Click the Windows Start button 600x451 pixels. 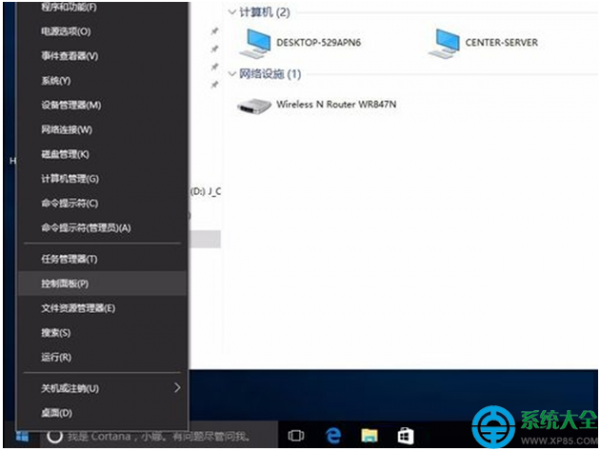click(22, 436)
